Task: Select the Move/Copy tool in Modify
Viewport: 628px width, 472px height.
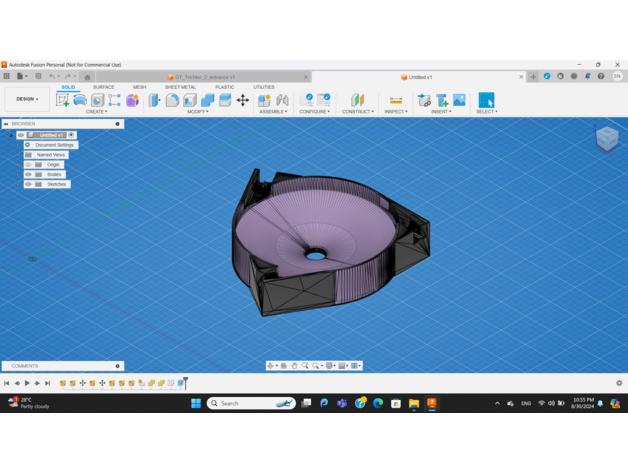Action: [x=243, y=100]
